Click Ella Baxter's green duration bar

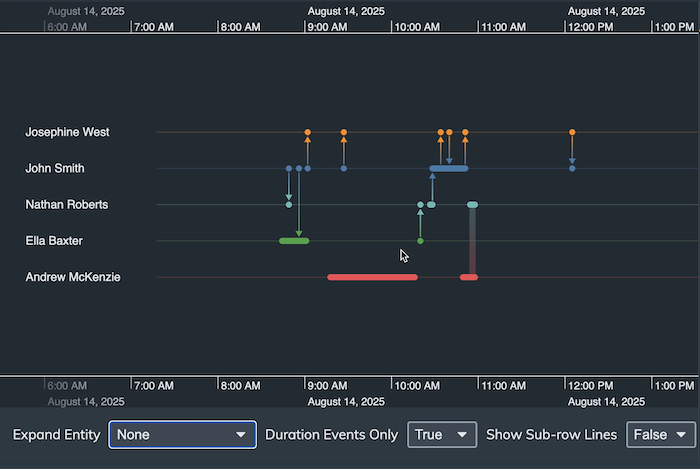(294, 241)
